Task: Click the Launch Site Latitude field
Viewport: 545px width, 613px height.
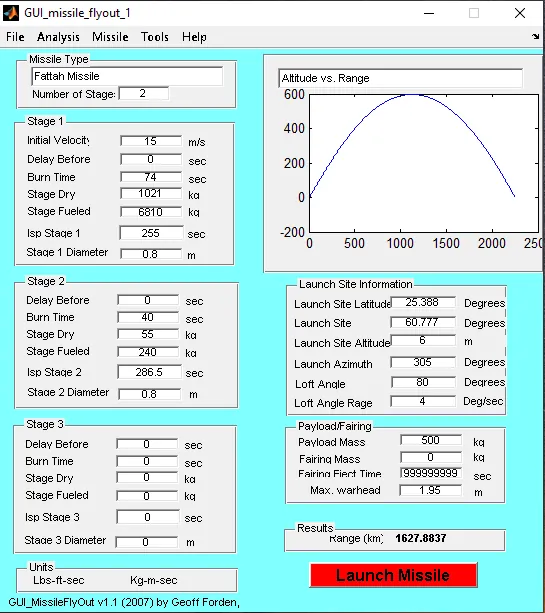Action: [423, 302]
